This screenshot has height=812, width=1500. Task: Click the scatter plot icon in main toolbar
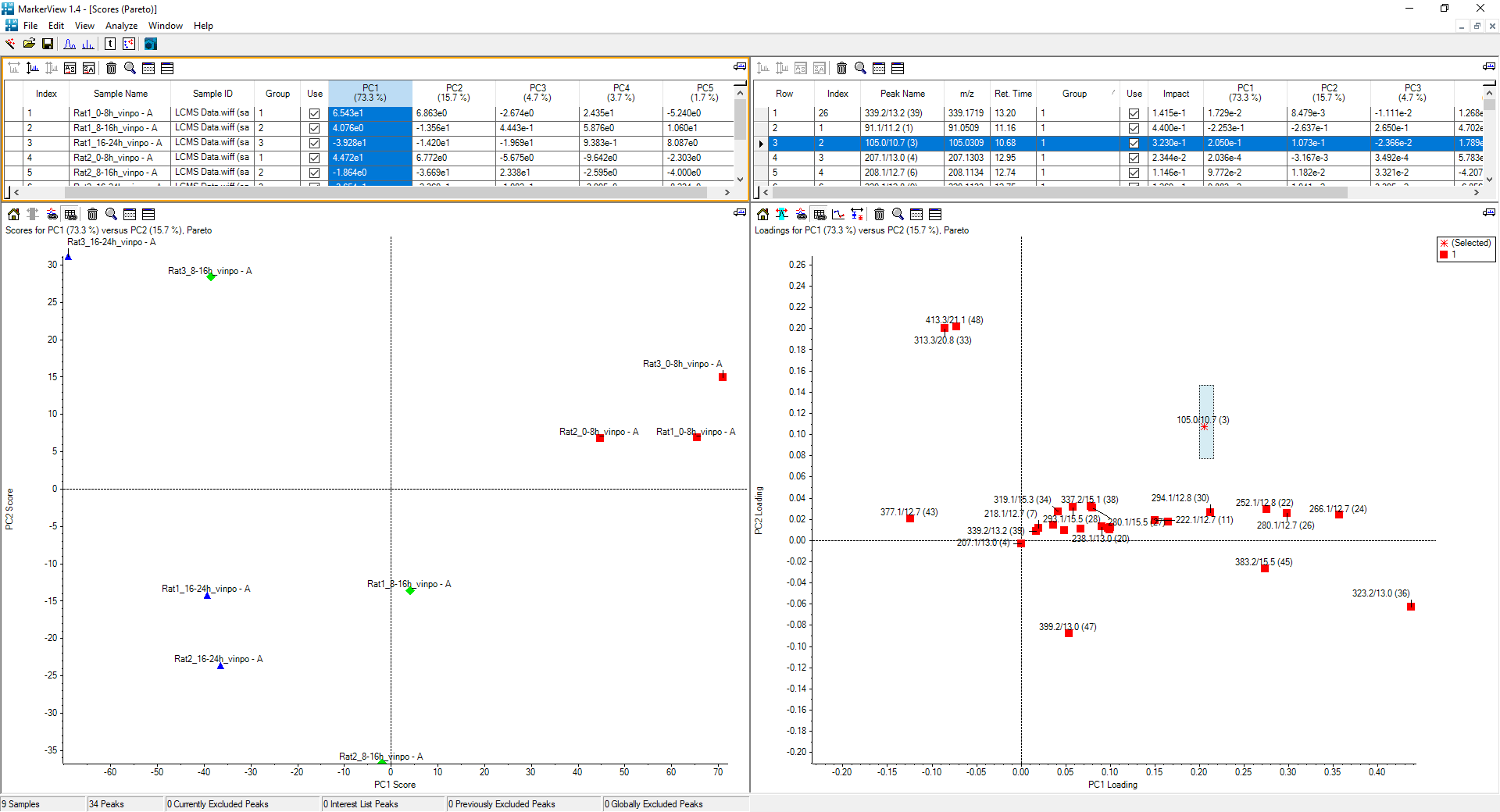tap(129, 44)
